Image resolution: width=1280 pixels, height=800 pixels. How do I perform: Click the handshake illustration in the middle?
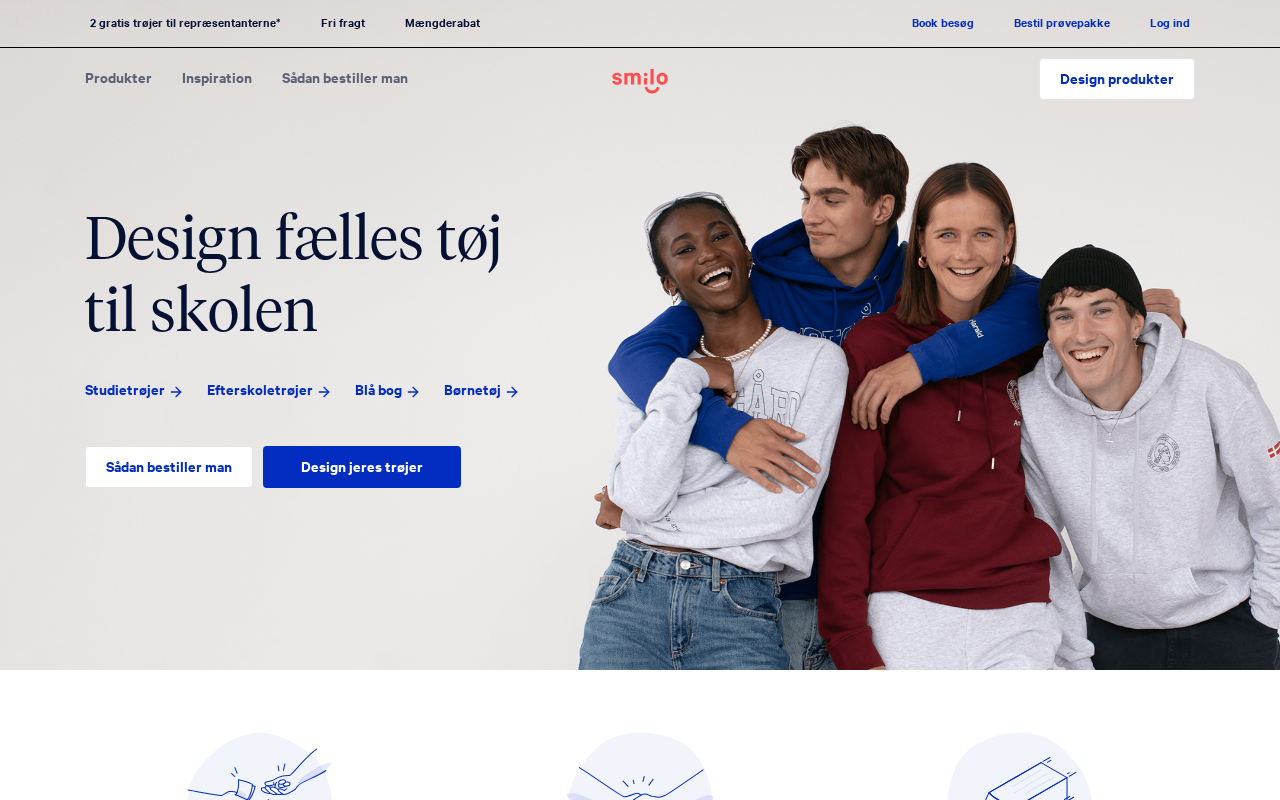click(640, 768)
